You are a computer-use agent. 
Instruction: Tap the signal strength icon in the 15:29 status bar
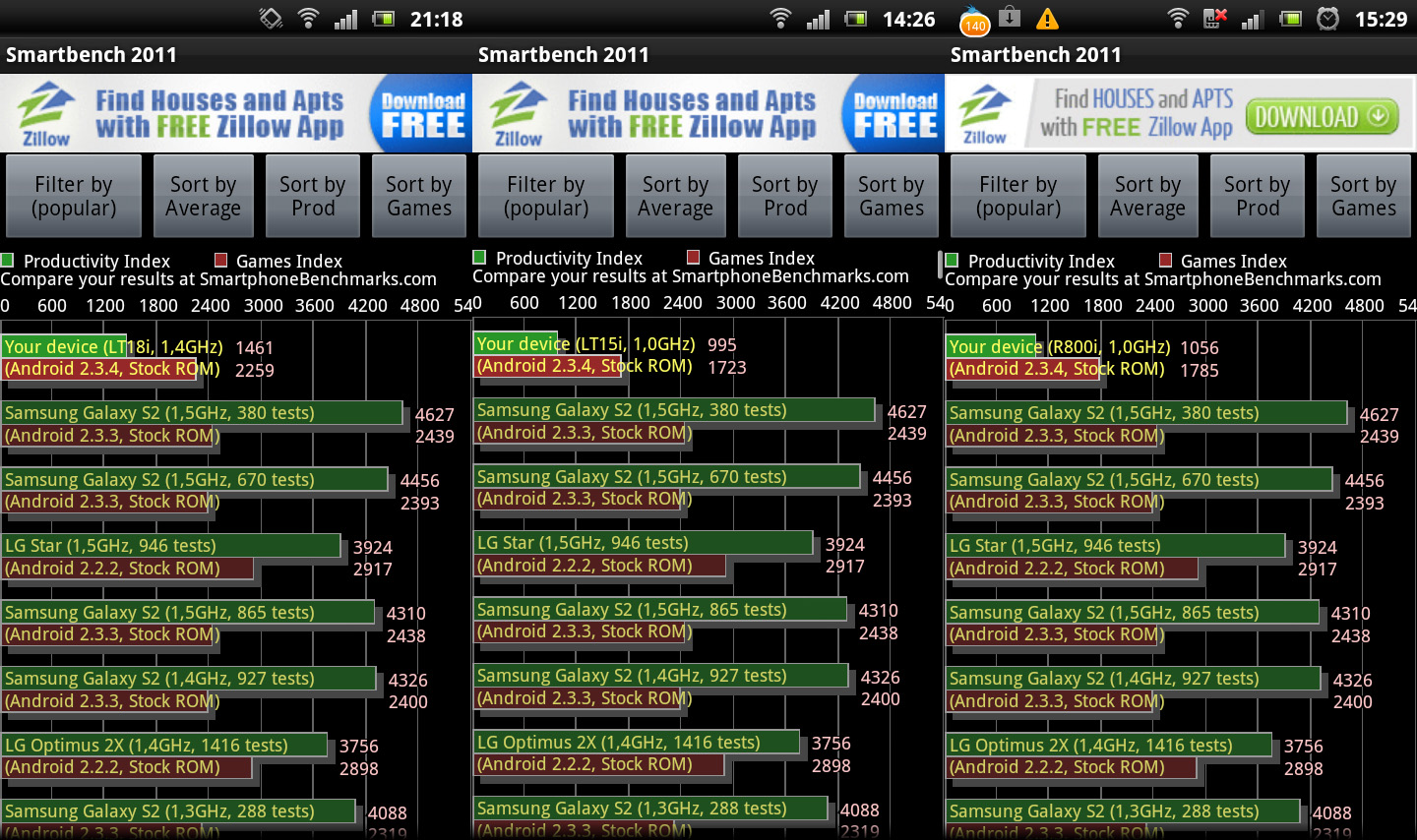[x=1252, y=19]
